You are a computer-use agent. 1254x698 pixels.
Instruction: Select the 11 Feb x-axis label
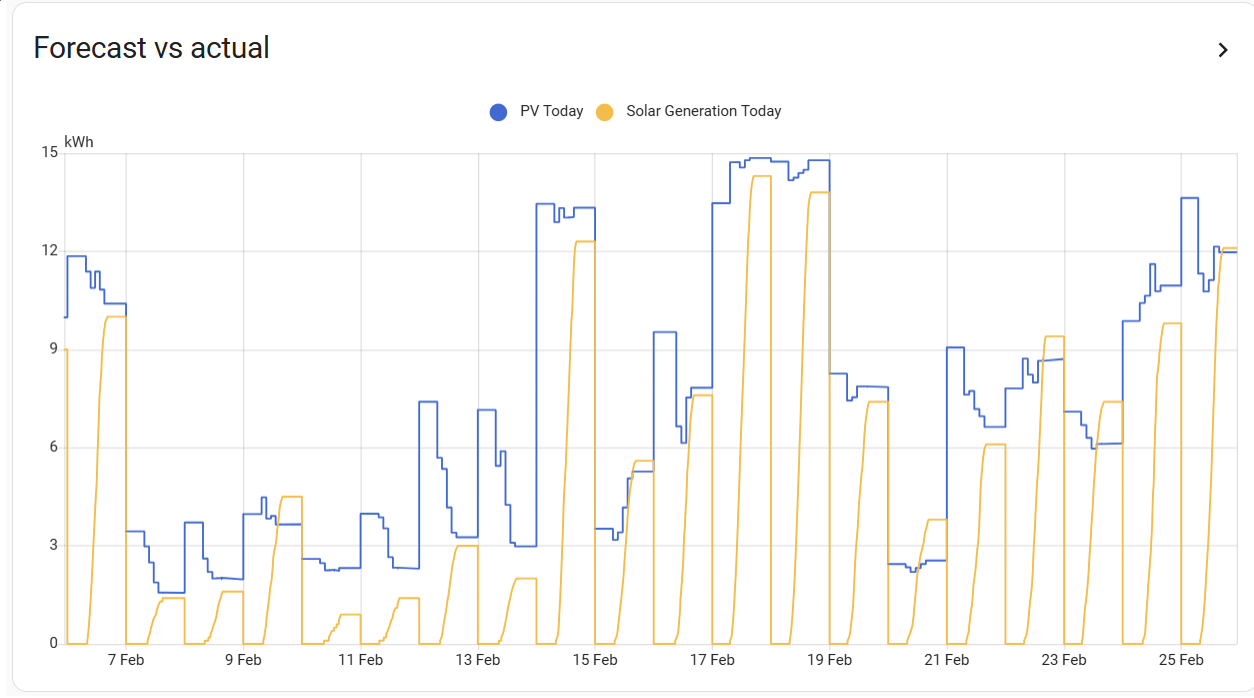pos(360,660)
